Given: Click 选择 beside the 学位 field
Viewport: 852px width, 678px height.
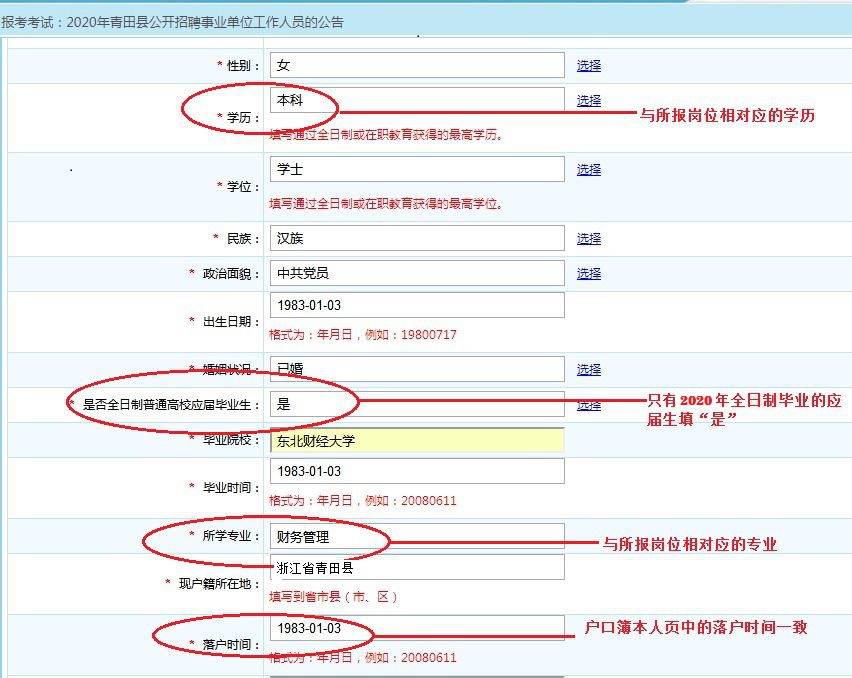Looking at the screenshot, I should (x=588, y=170).
